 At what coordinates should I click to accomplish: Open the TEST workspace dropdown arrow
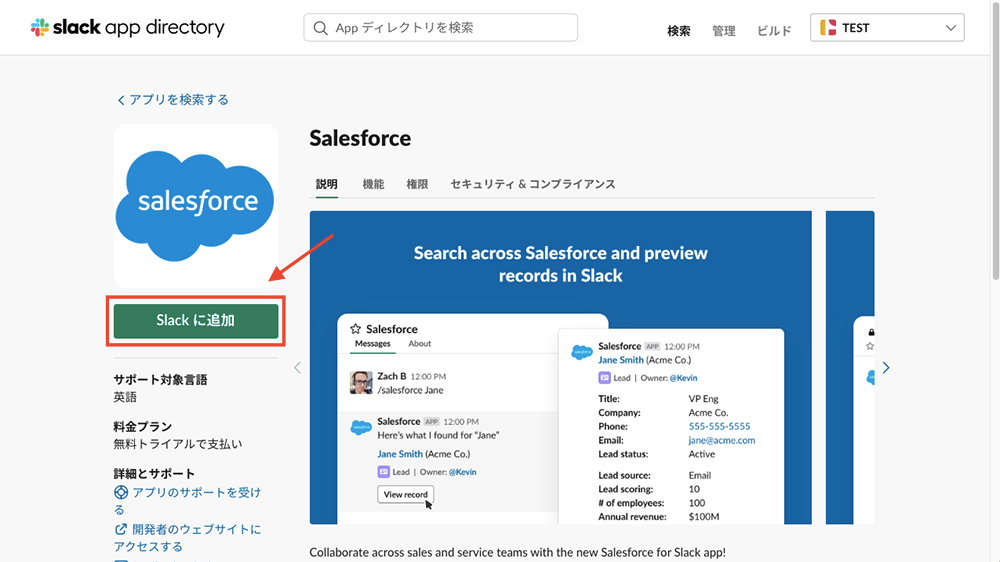coord(950,28)
